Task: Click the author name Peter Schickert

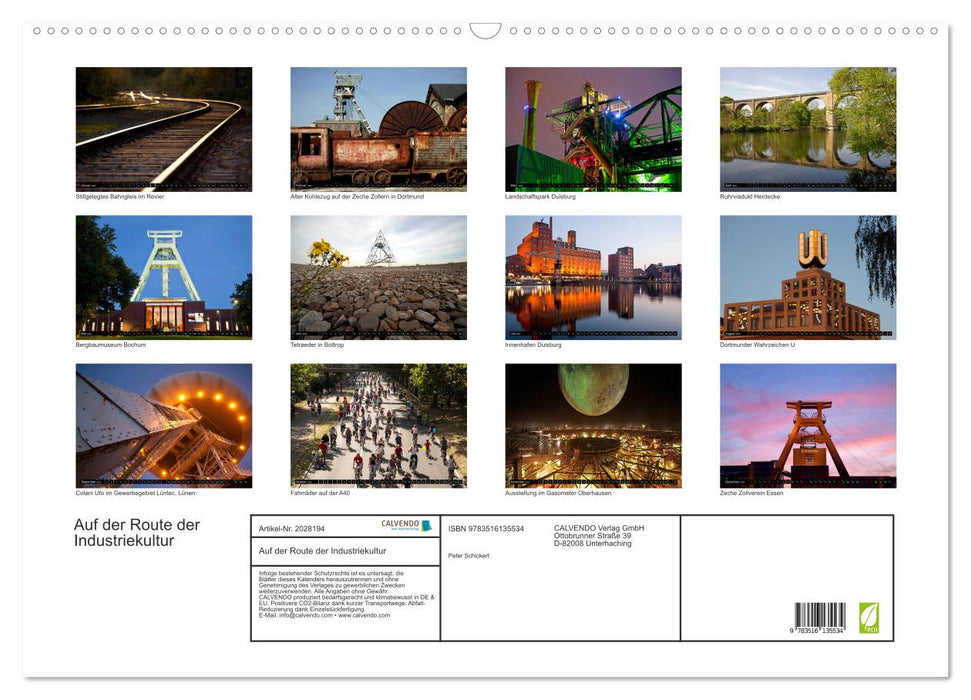Action: [x=469, y=555]
